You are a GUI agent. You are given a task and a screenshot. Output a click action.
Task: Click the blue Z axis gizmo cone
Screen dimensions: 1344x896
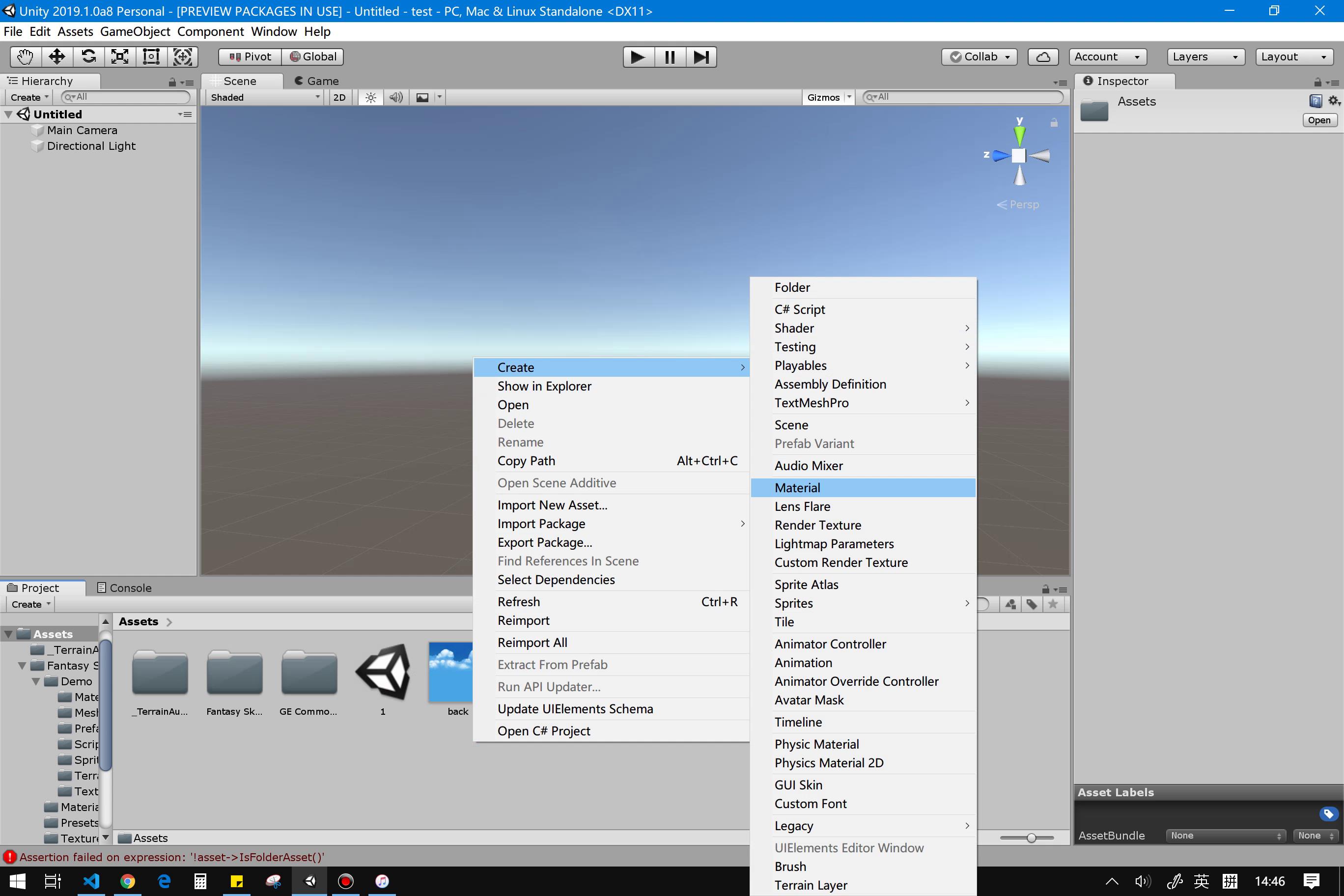pyautogui.click(x=1001, y=155)
